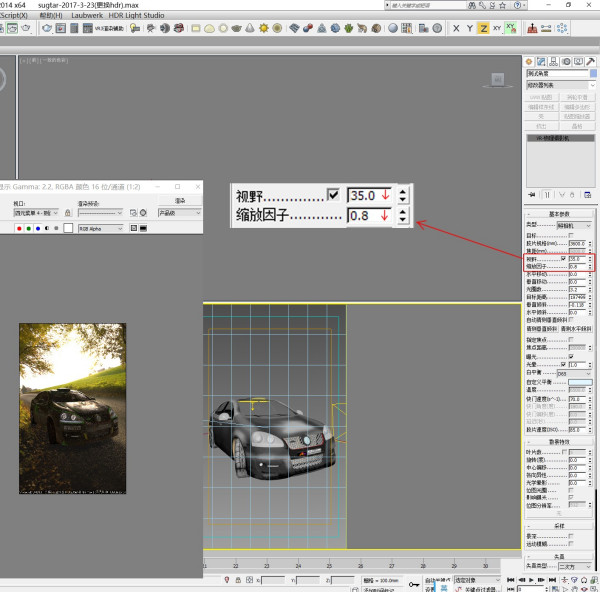Open the render preset dropdown
Viewport: 600px width, 592px height.
[100, 213]
